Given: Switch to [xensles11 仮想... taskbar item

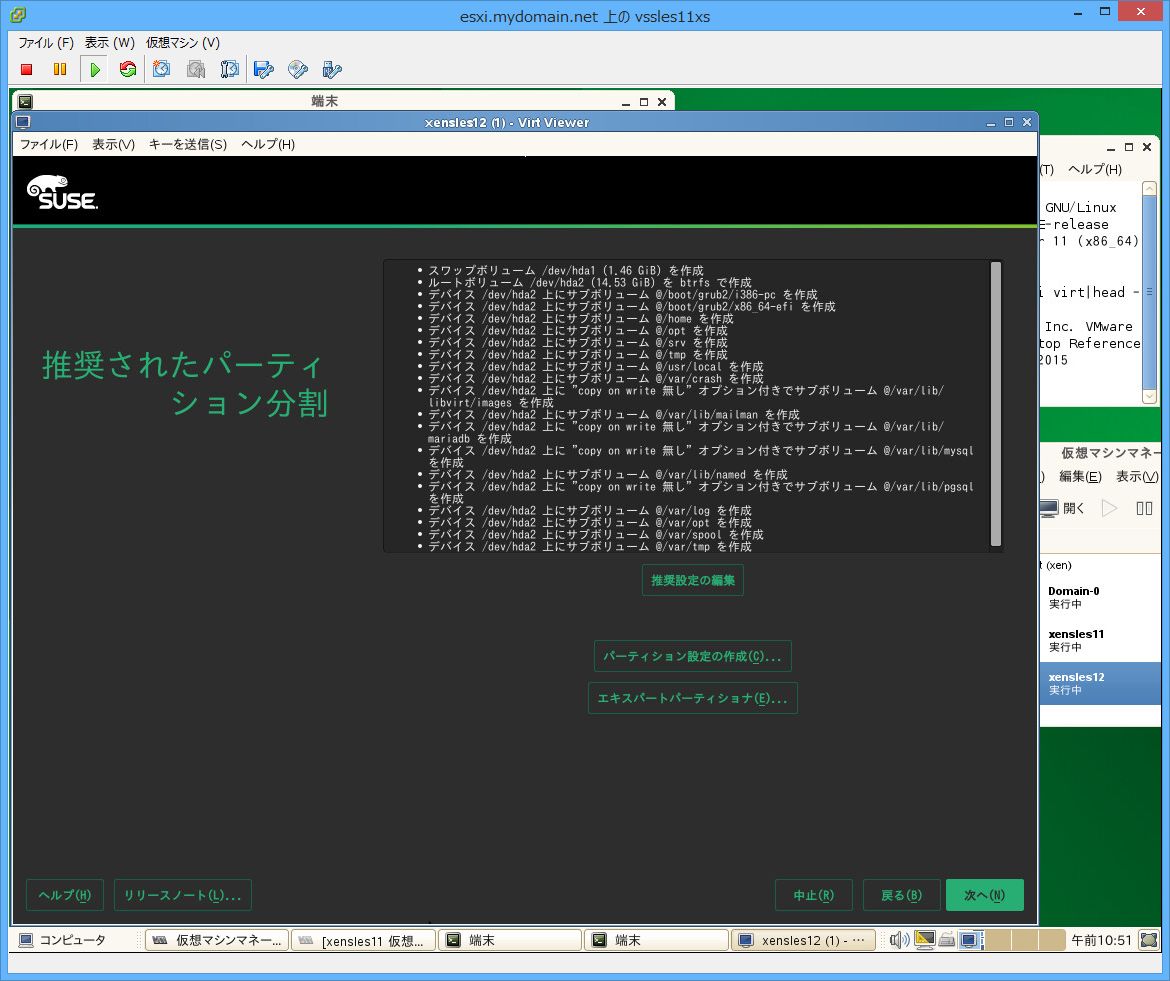Looking at the screenshot, I should click(x=363, y=940).
